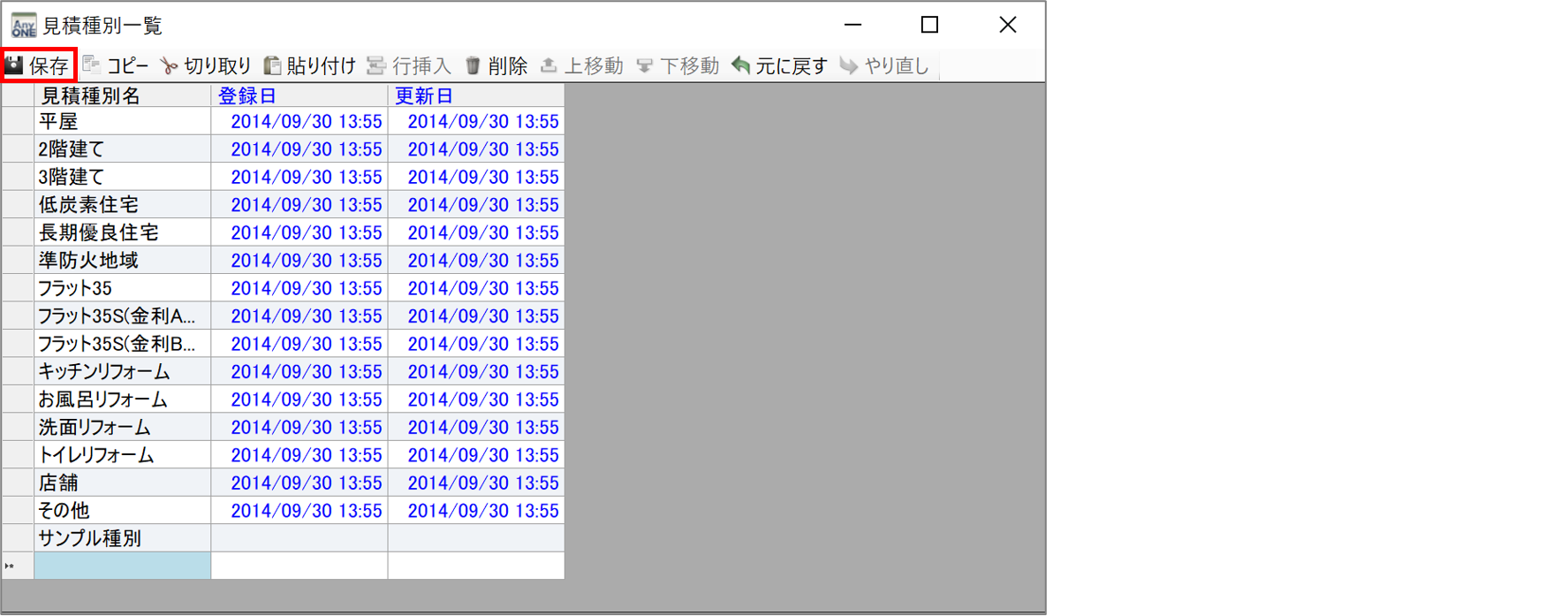Click the 下移動 (Move down) icon
The width and height of the screenshot is (1568, 616).
tap(645, 65)
